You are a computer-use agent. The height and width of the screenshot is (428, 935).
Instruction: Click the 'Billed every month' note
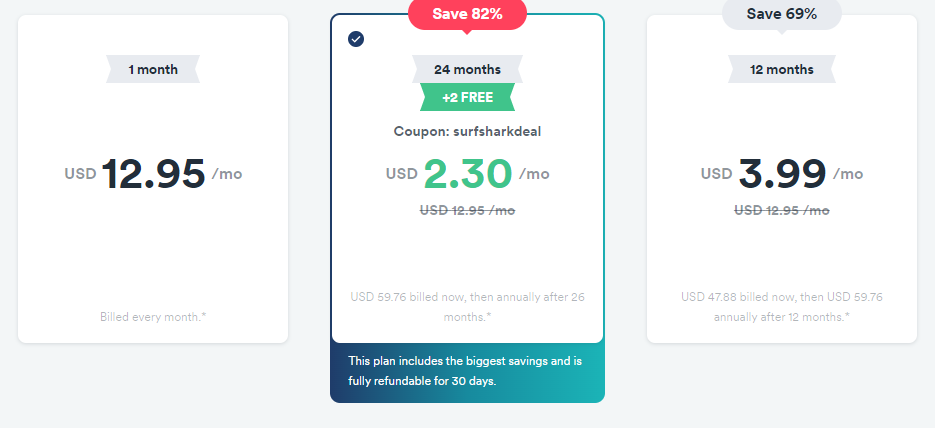click(153, 317)
